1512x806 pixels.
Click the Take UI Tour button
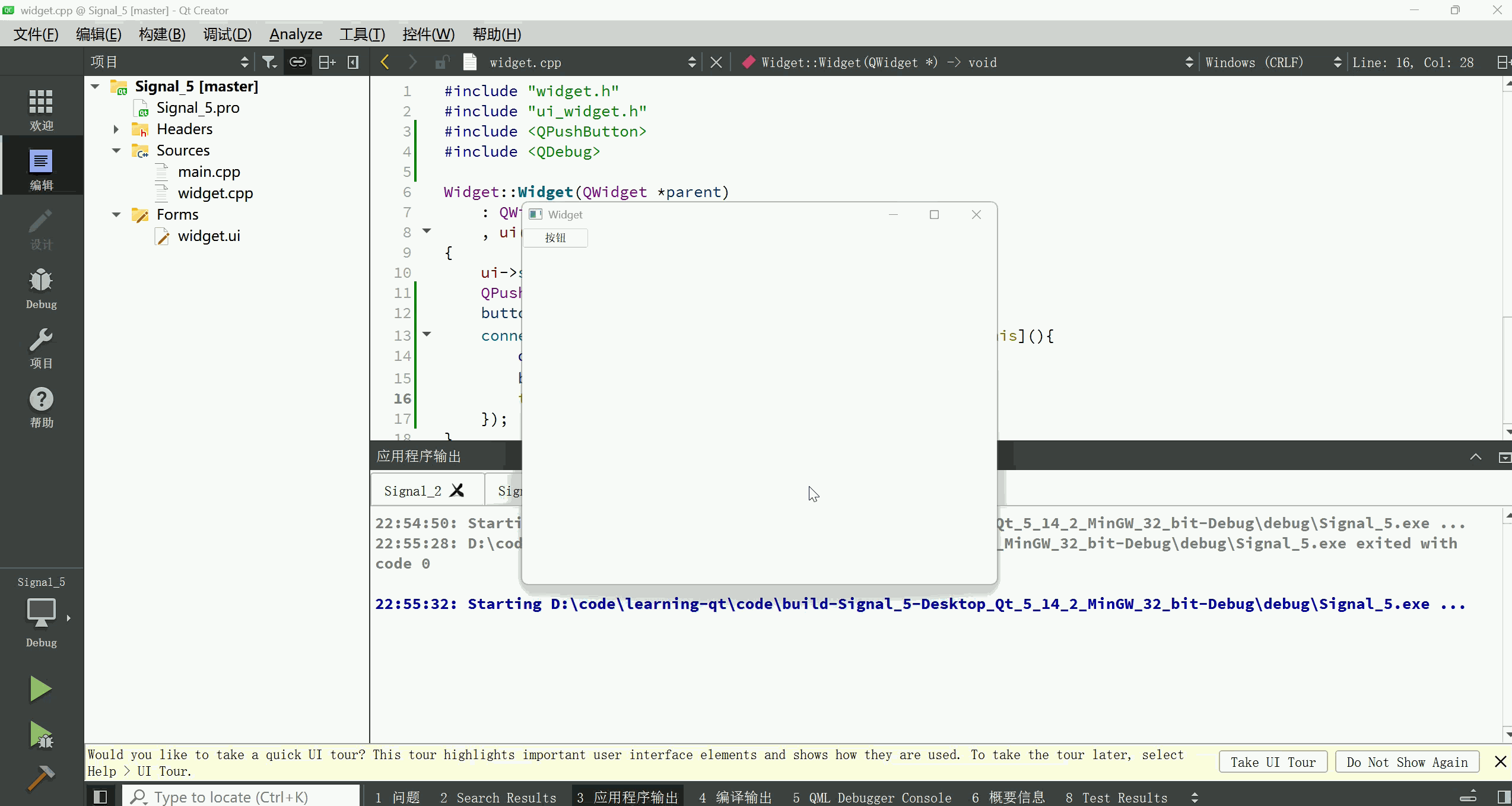point(1273,762)
